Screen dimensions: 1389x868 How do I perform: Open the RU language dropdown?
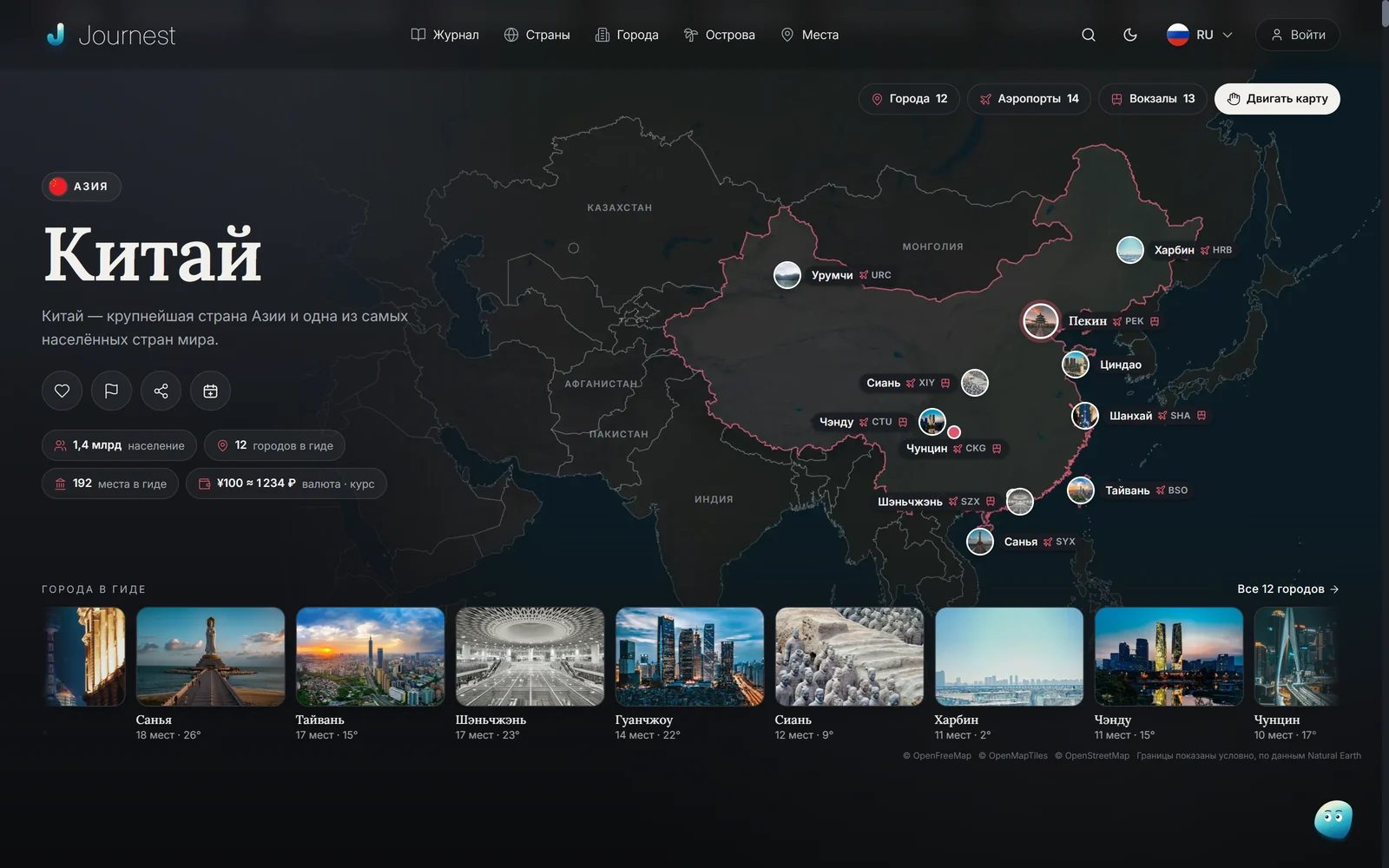tap(1200, 35)
